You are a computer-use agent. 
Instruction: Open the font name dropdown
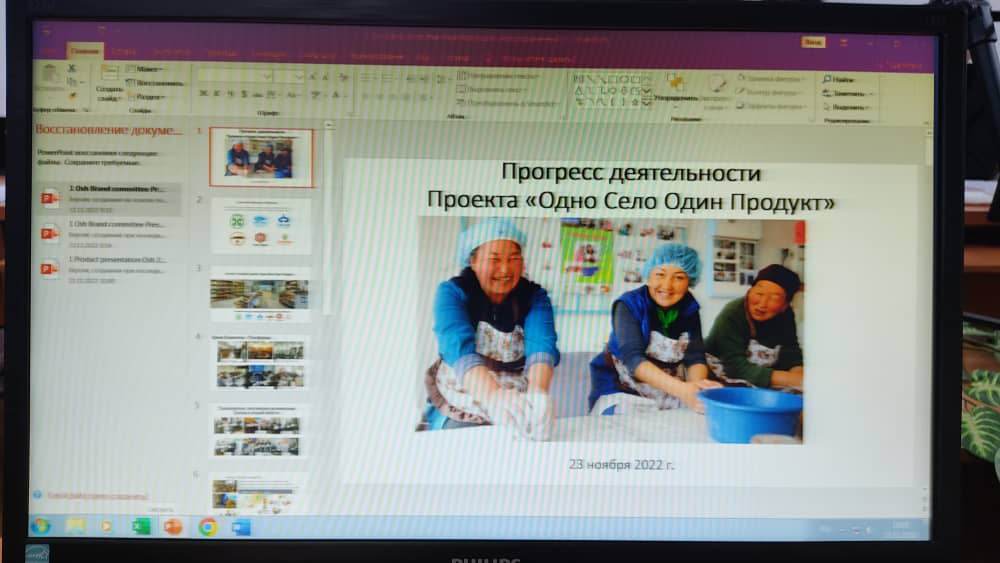(x=267, y=76)
